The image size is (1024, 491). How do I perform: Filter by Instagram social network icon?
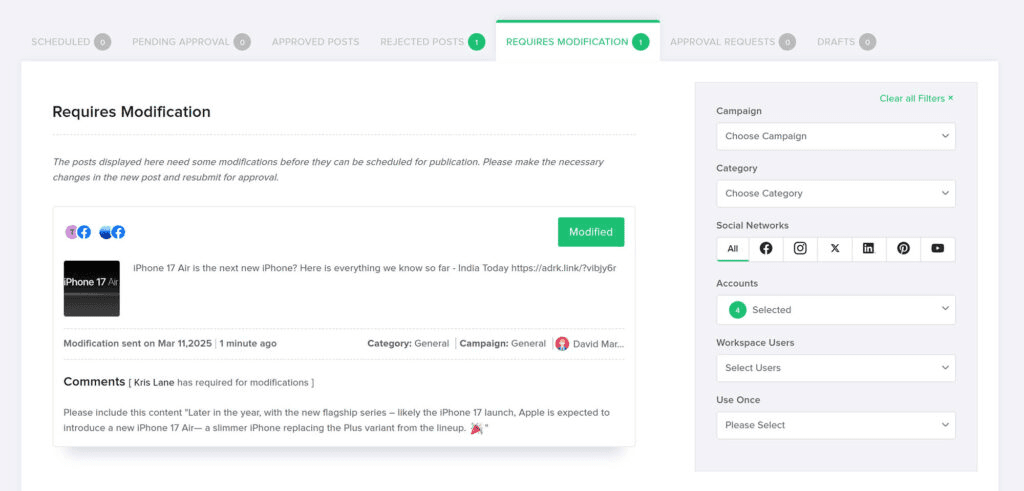pyautogui.click(x=800, y=249)
